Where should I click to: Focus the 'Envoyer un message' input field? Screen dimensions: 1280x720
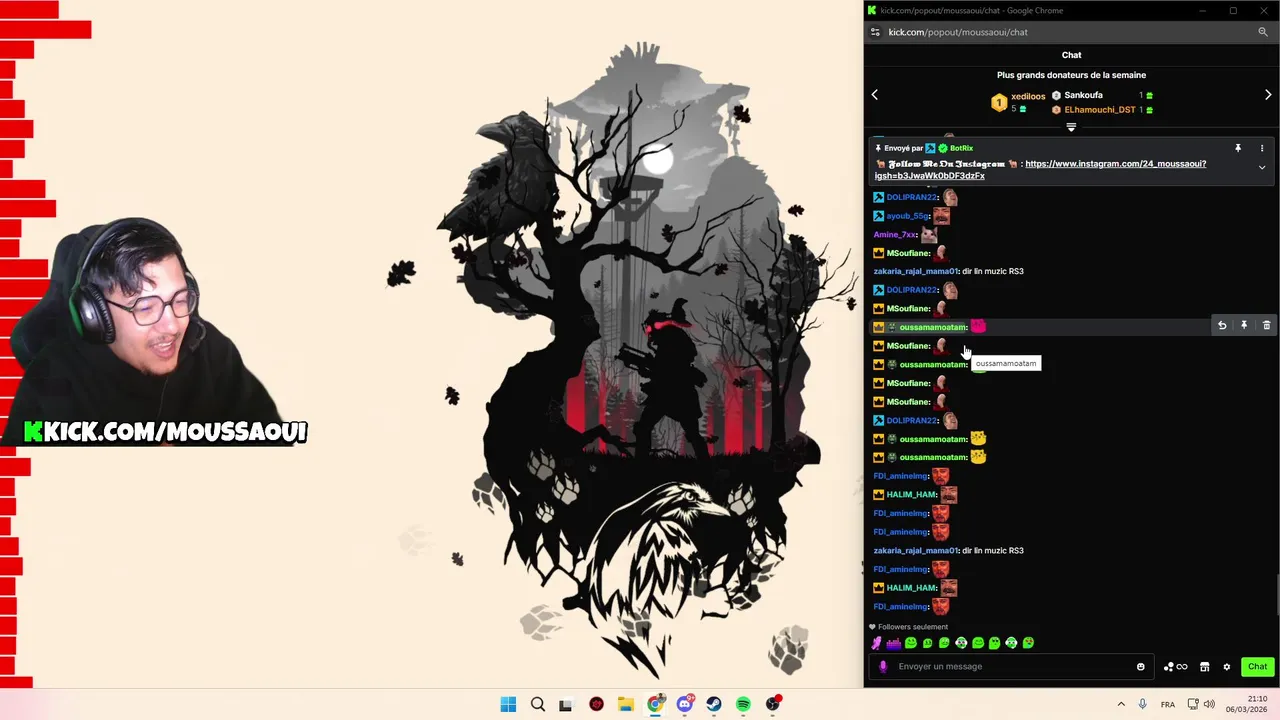(1012, 667)
